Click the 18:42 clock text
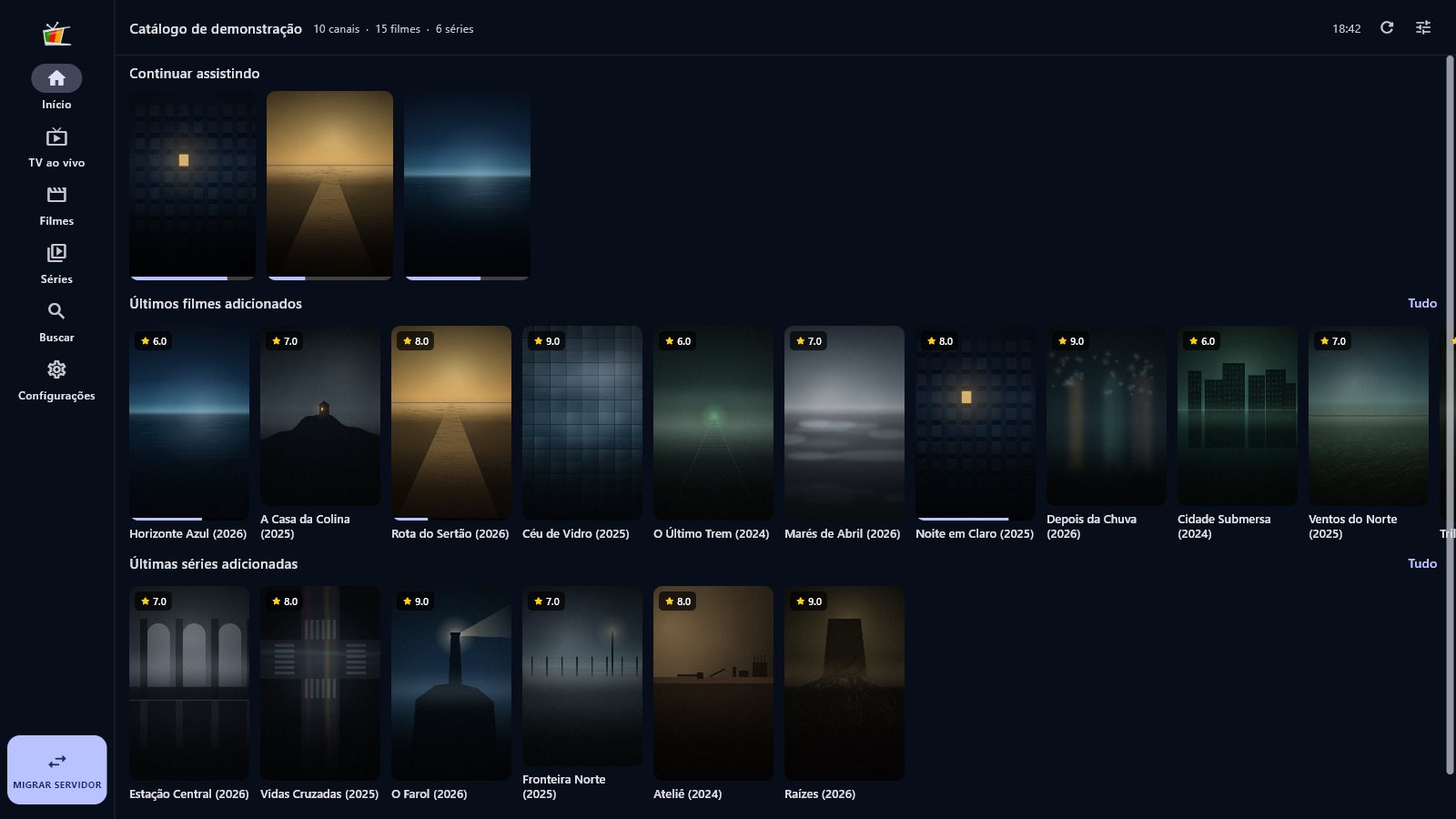The height and width of the screenshot is (819, 1456). (1347, 29)
